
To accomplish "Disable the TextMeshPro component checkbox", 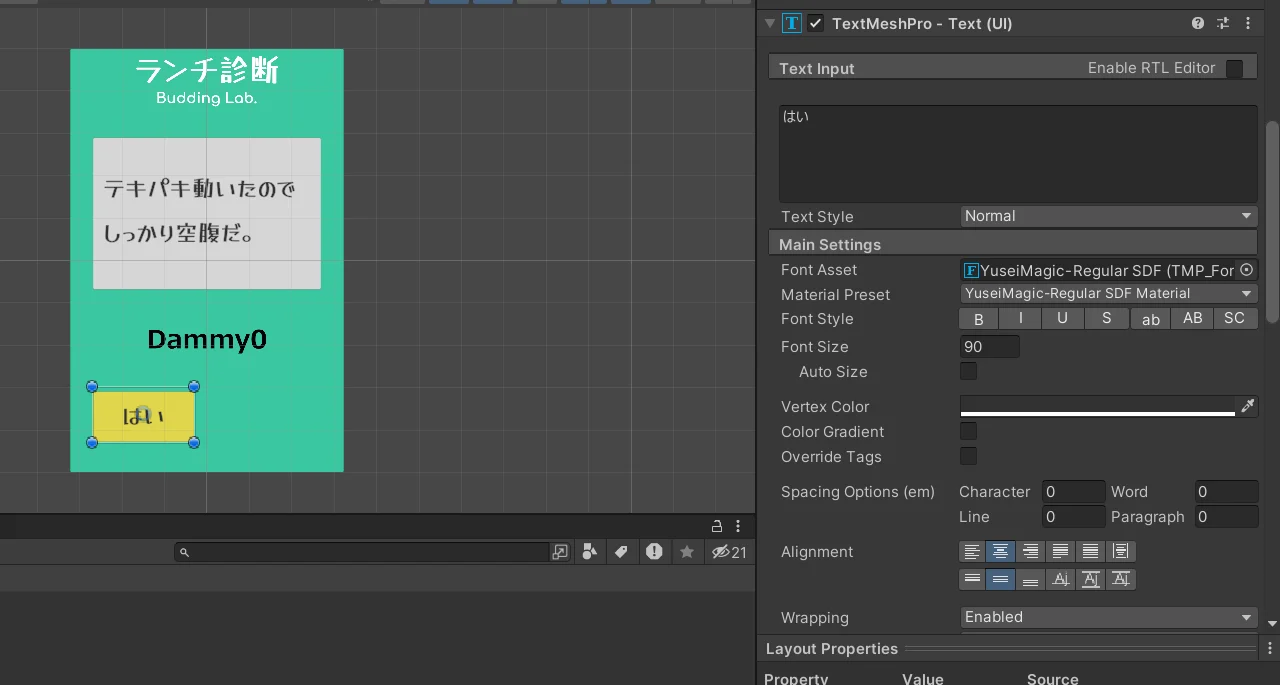I will point(816,23).
